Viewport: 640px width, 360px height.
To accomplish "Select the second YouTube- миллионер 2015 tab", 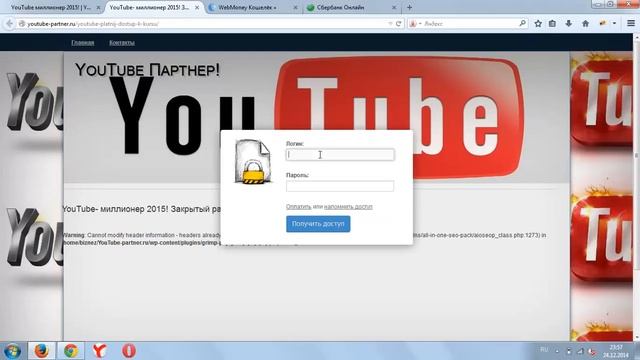I will tap(149, 7).
